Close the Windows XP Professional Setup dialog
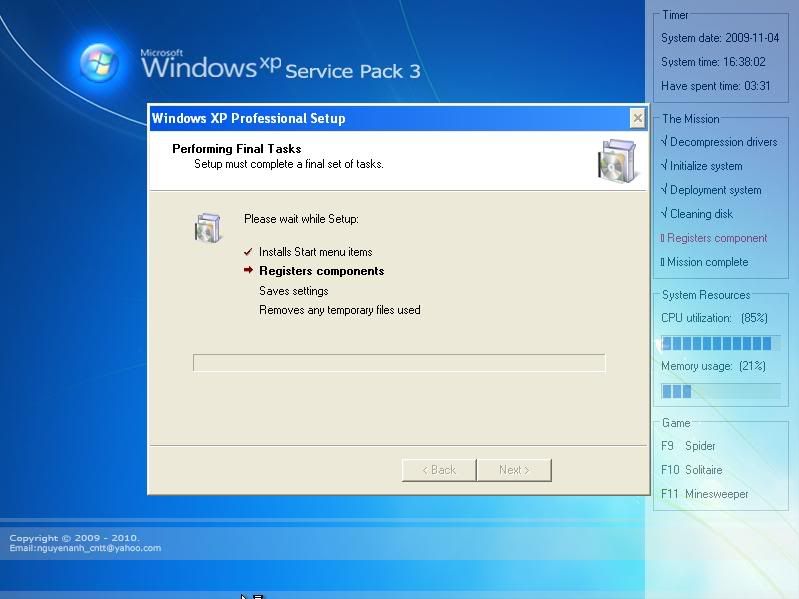The image size is (799, 599). (x=637, y=118)
